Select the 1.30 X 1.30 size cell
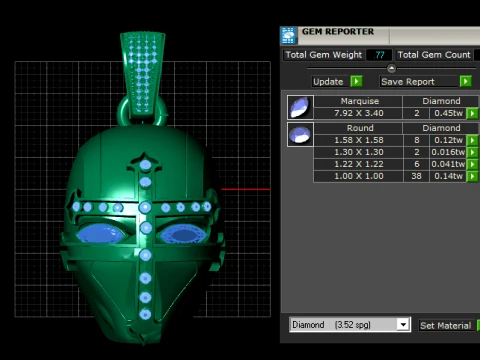 (359, 152)
